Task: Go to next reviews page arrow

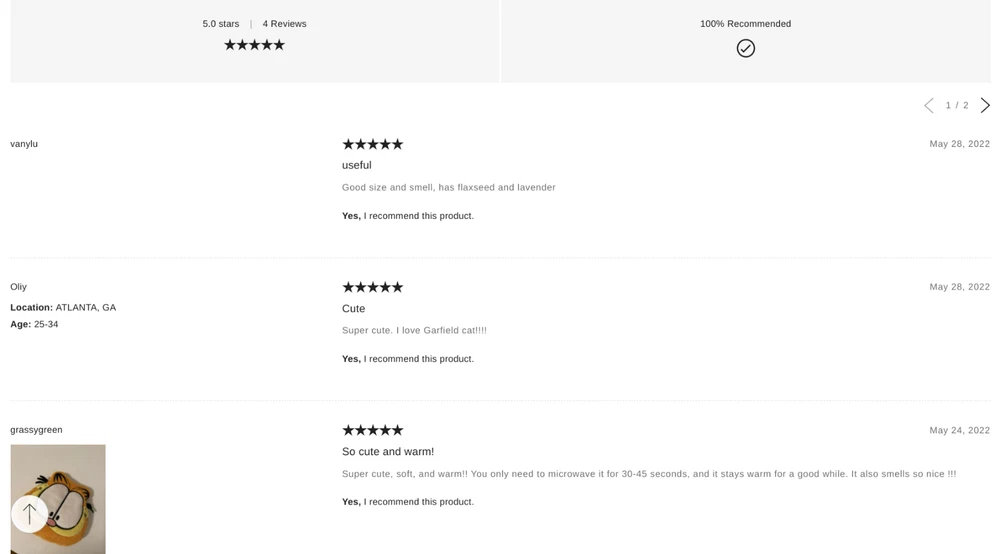Action: coord(985,105)
